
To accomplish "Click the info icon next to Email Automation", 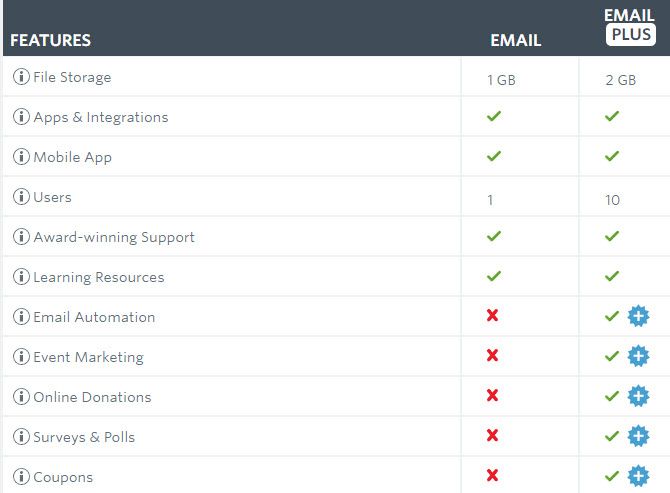I will pos(21,317).
